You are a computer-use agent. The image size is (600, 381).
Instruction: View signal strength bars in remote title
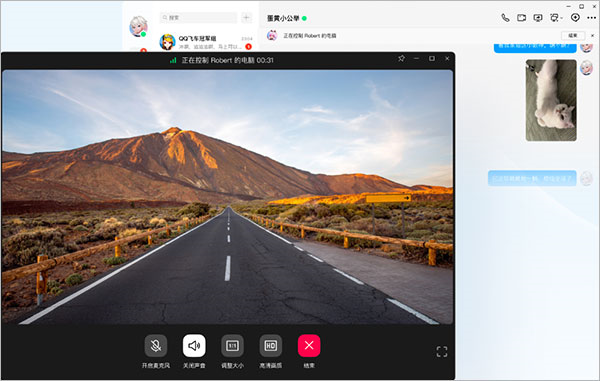pyautogui.click(x=173, y=60)
